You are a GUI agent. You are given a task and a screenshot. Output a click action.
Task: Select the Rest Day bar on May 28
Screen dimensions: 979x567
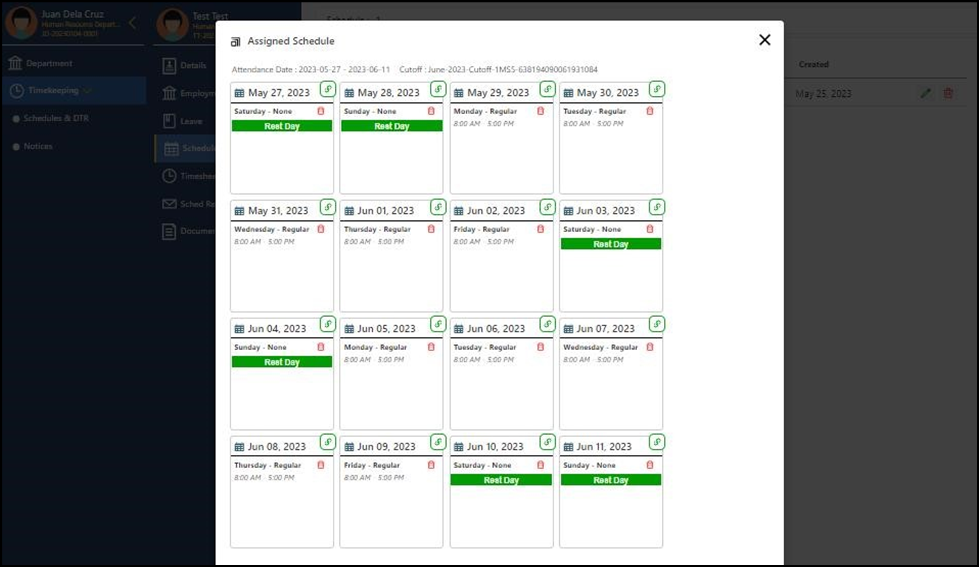[391, 126]
